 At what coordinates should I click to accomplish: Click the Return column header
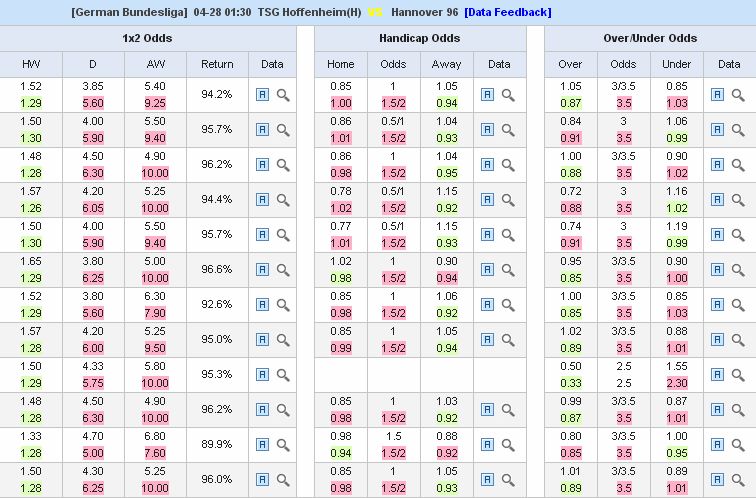coord(217,65)
